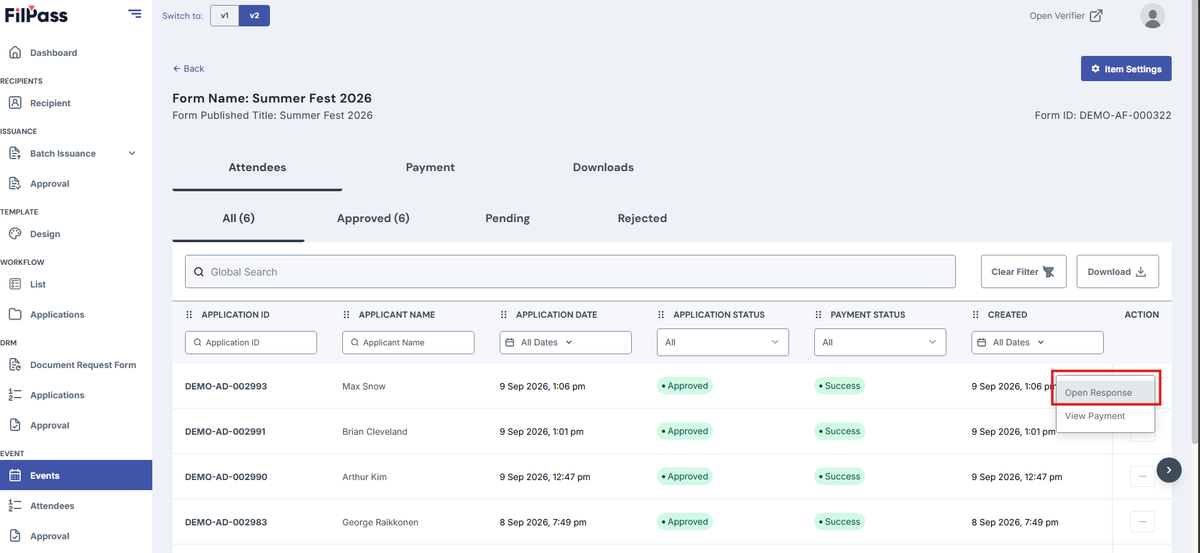
Task: Click the Clear Filter funnel icon
Action: coord(1048,272)
